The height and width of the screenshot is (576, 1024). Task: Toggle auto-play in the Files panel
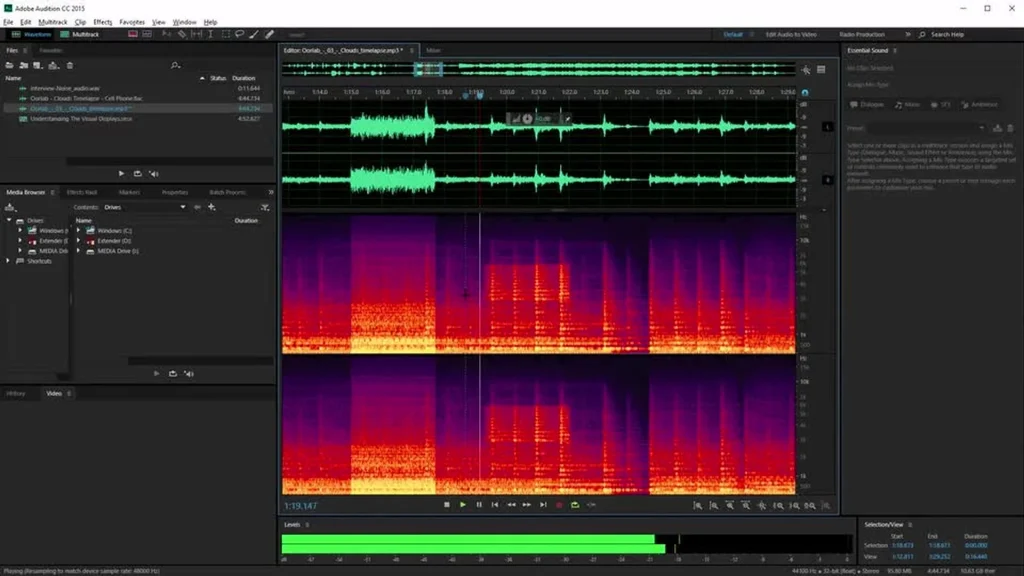(x=154, y=174)
